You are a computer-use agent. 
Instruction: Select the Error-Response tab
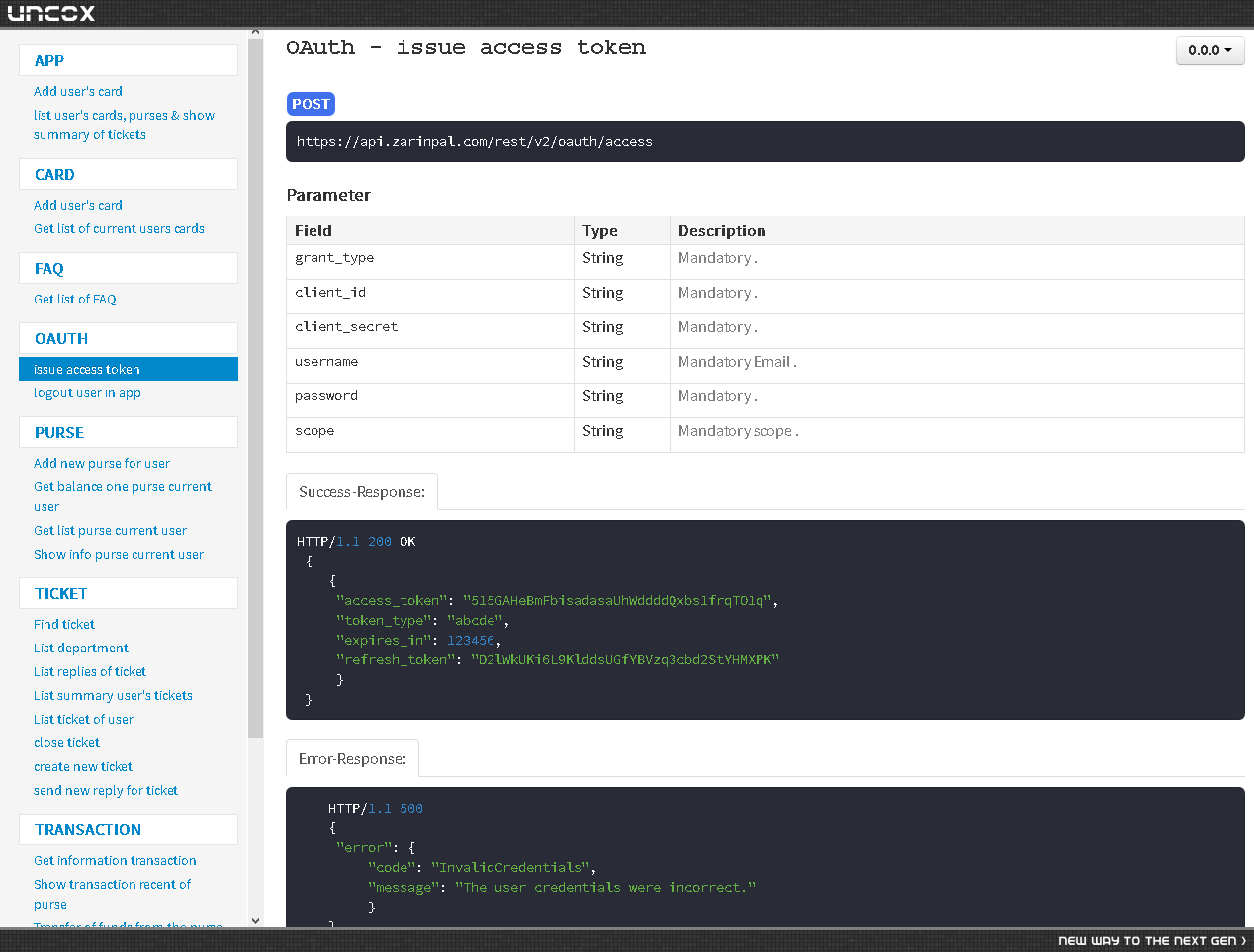click(352, 758)
